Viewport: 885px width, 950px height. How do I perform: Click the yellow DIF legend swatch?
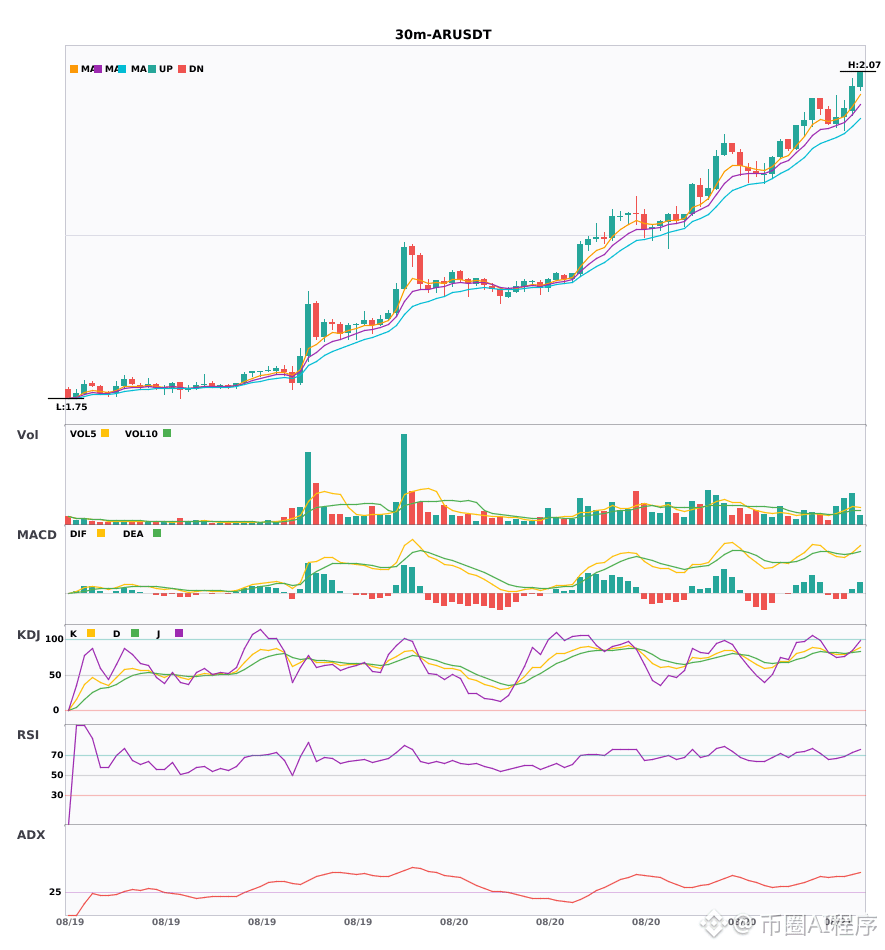click(101, 533)
